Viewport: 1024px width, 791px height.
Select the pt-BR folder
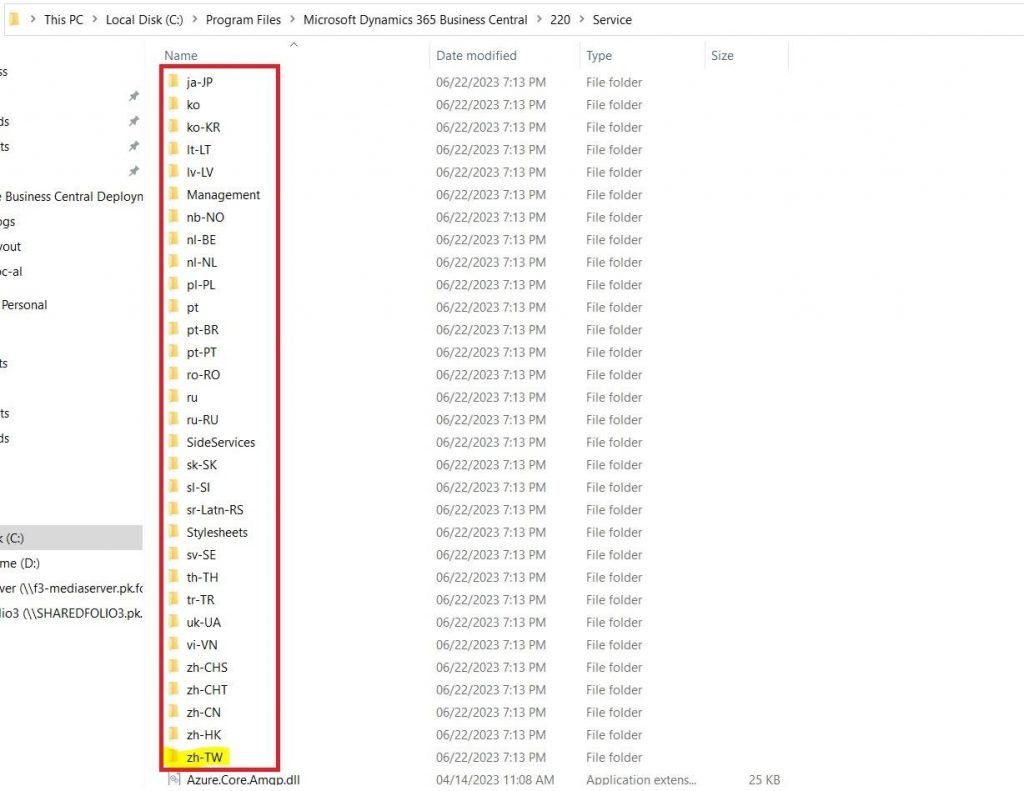pos(204,329)
